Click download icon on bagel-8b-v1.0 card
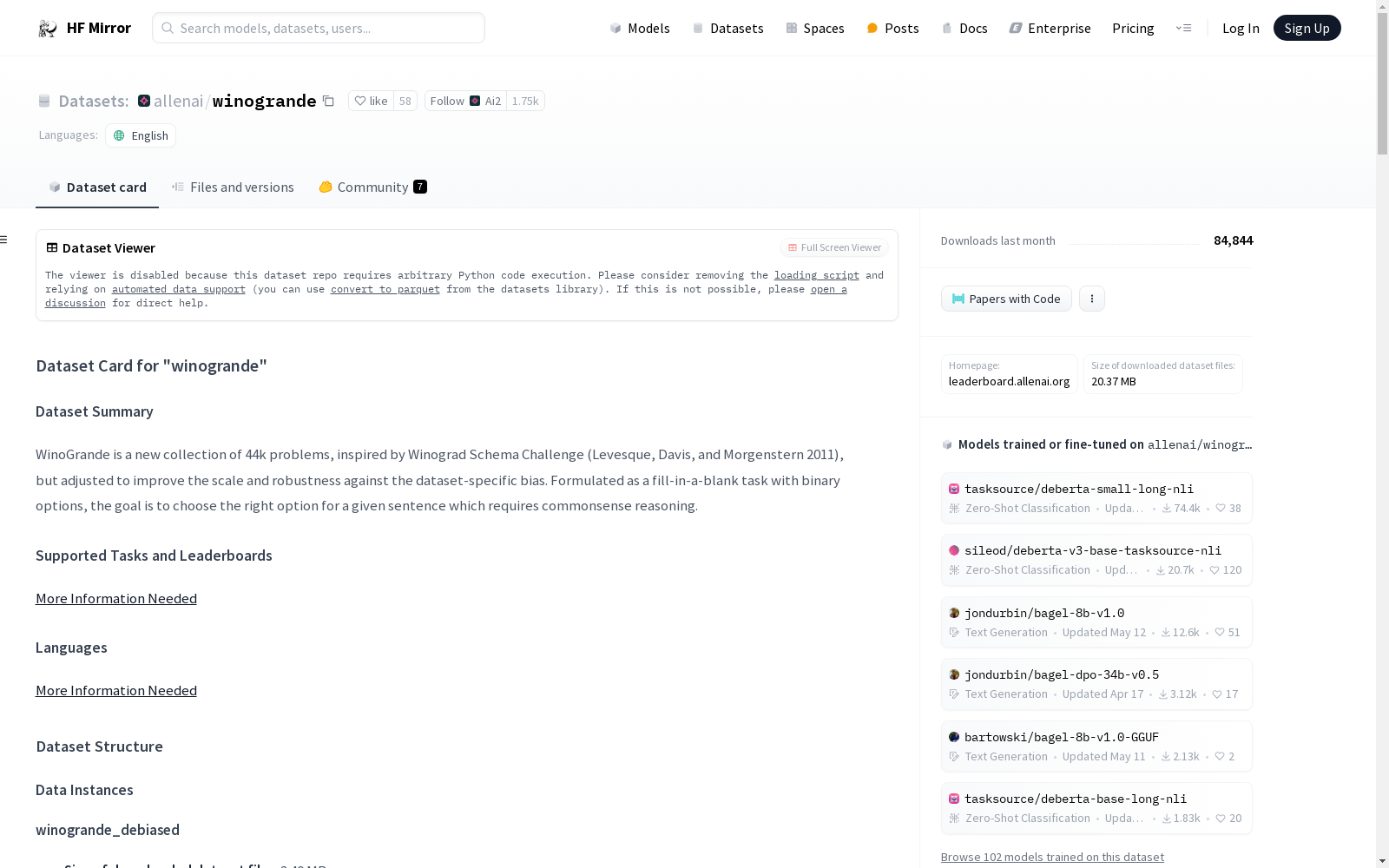Viewport: 1389px width, 868px height. click(1166, 633)
